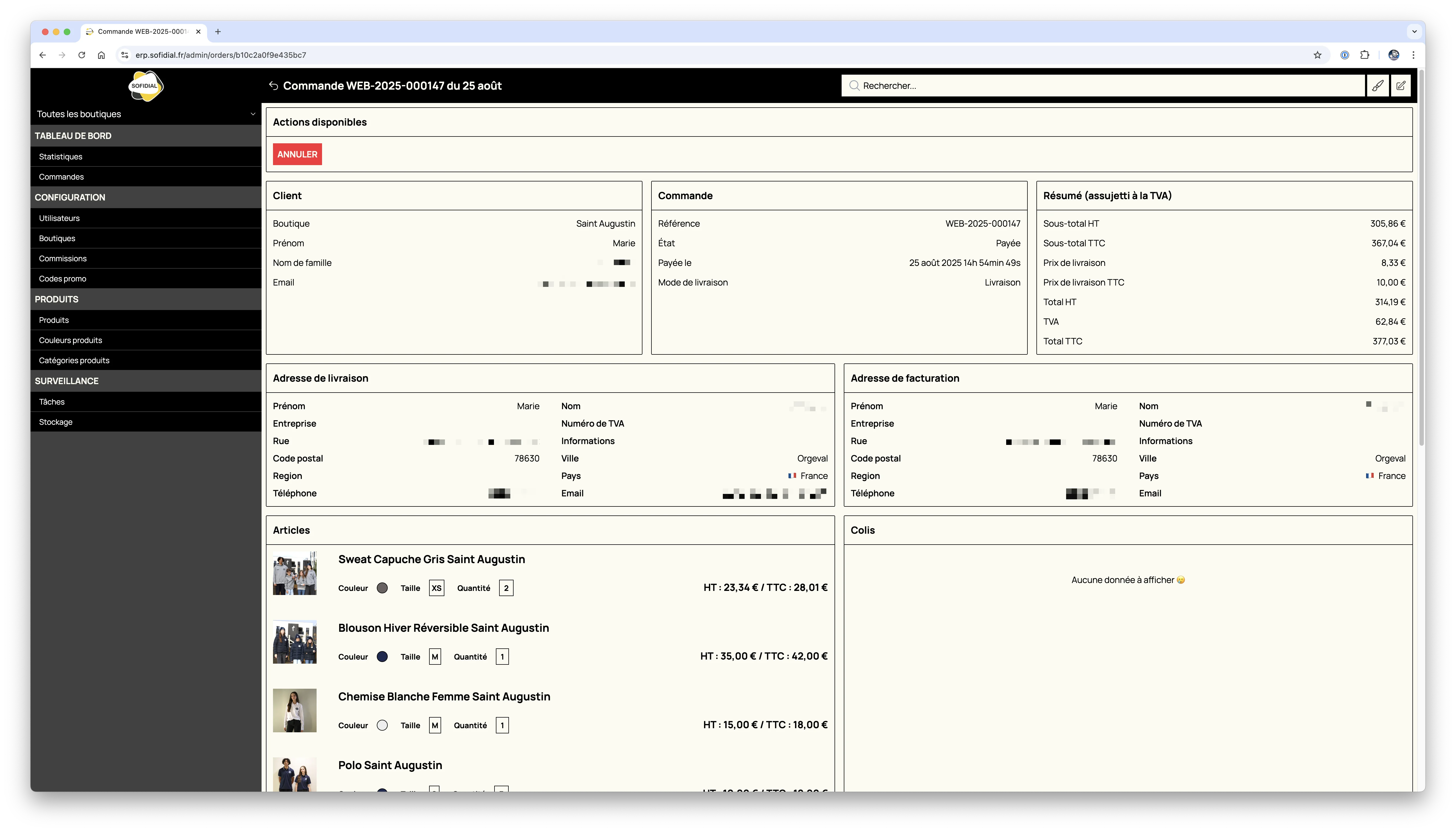
Task: Open the browser three-dot menu
Action: pos(1413,55)
